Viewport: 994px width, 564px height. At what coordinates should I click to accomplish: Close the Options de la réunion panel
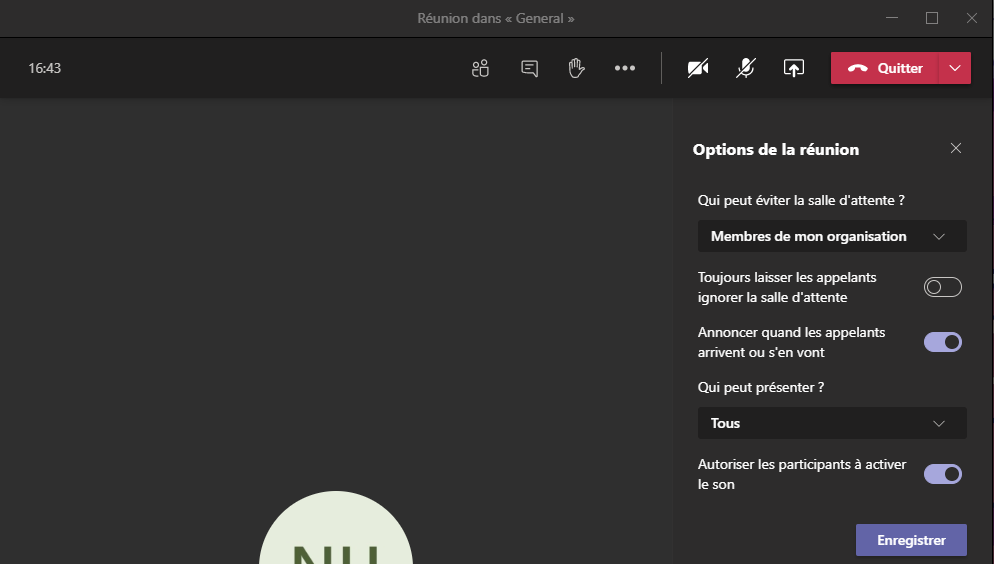(956, 148)
